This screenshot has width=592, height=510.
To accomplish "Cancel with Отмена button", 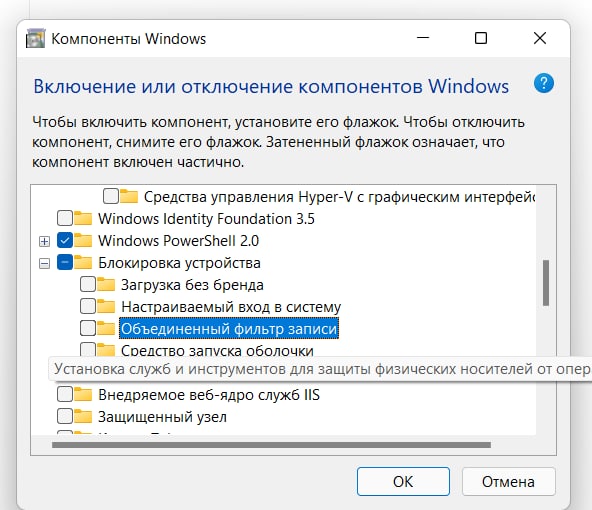I will pyautogui.click(x=508, y=481).
